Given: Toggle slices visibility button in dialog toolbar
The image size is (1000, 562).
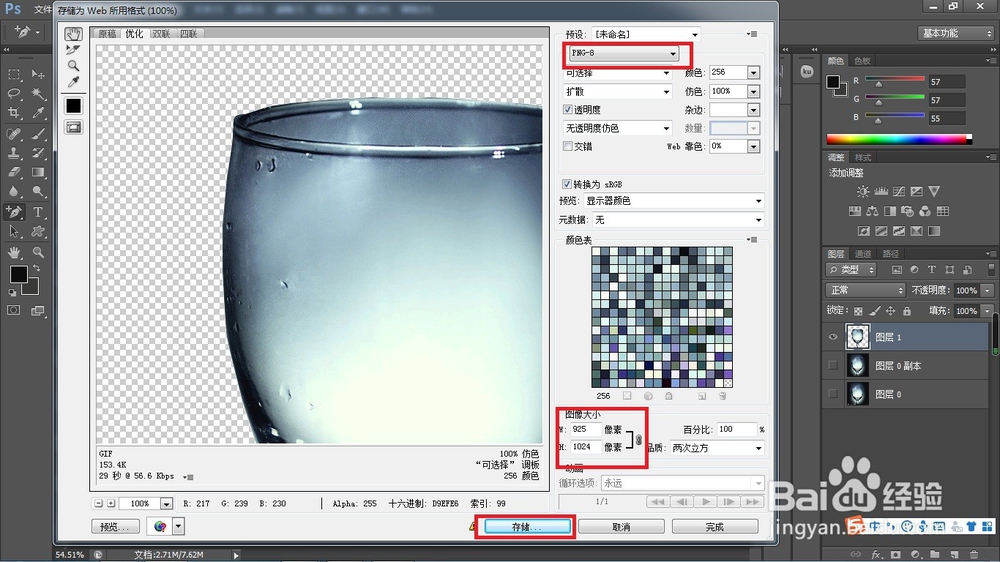Looking at the screenshot, I should [73, 128].
